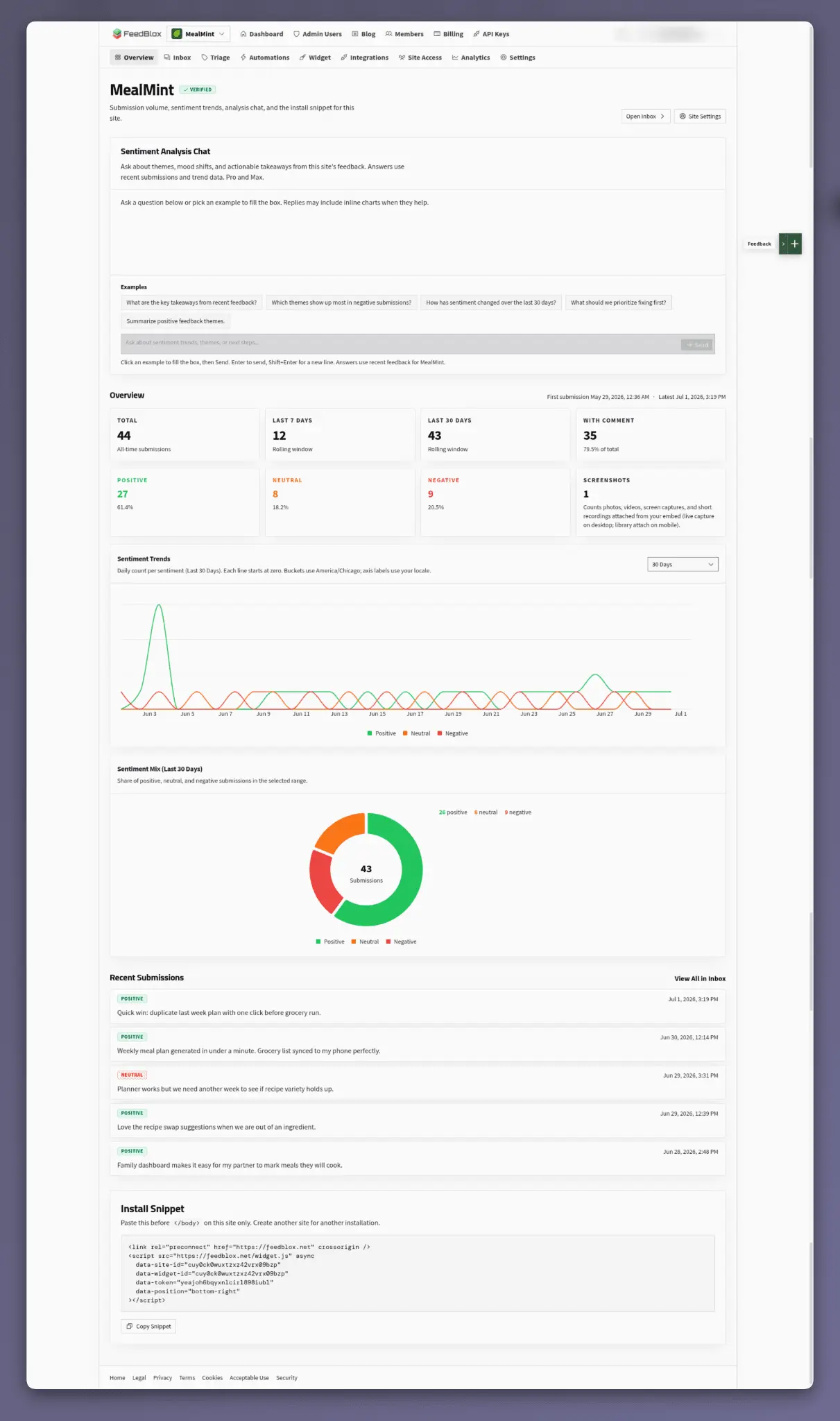Open submission 'Weekly meal plan generated in under a minute'
This screenshot has height=1421, width=840.
(x=418, y=1044)
